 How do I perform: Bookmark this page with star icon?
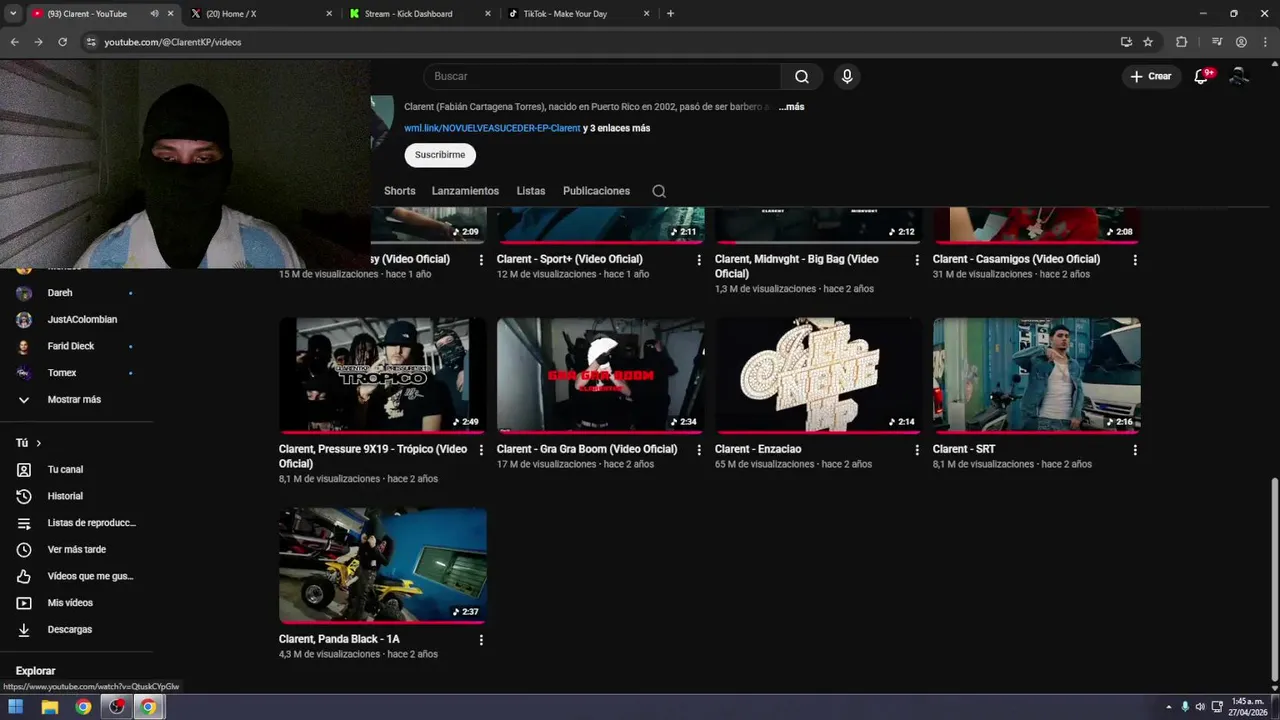(x=1148, y=42)
